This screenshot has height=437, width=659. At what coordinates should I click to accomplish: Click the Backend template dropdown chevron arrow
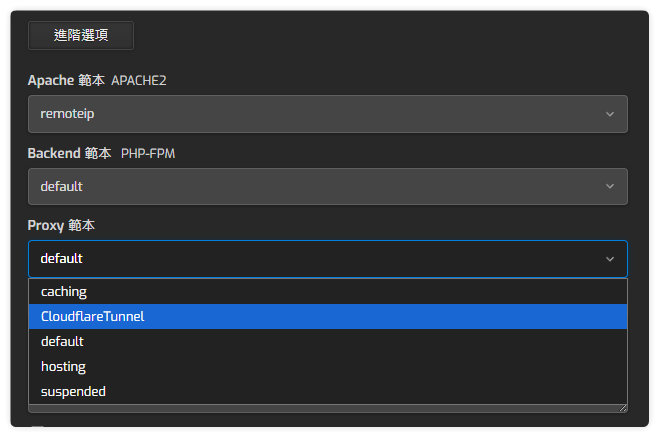click(x=610, y=187)
